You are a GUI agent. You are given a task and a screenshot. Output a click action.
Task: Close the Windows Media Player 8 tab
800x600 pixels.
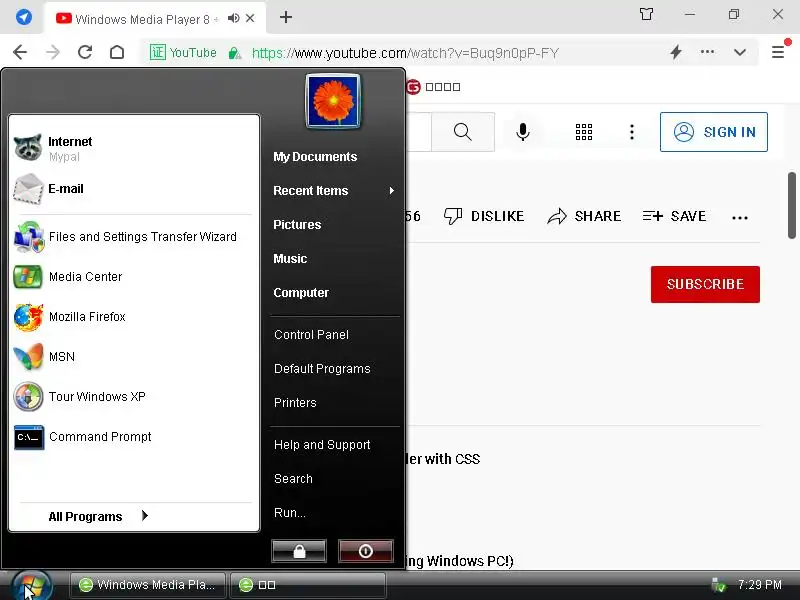(250, 18)
